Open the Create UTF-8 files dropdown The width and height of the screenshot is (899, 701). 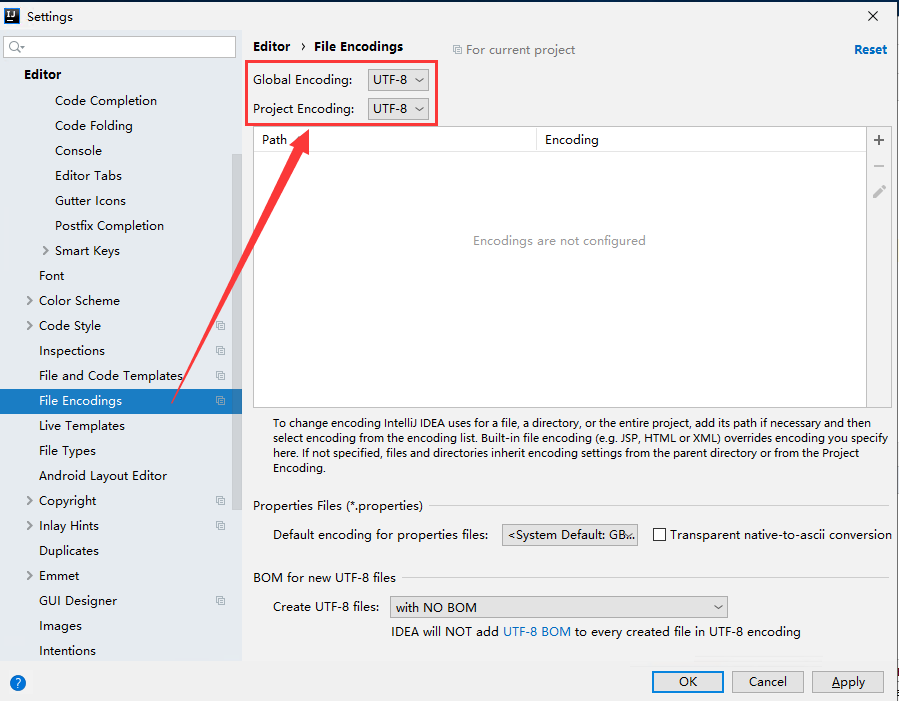pyautogui.click(x=558, y=607)
